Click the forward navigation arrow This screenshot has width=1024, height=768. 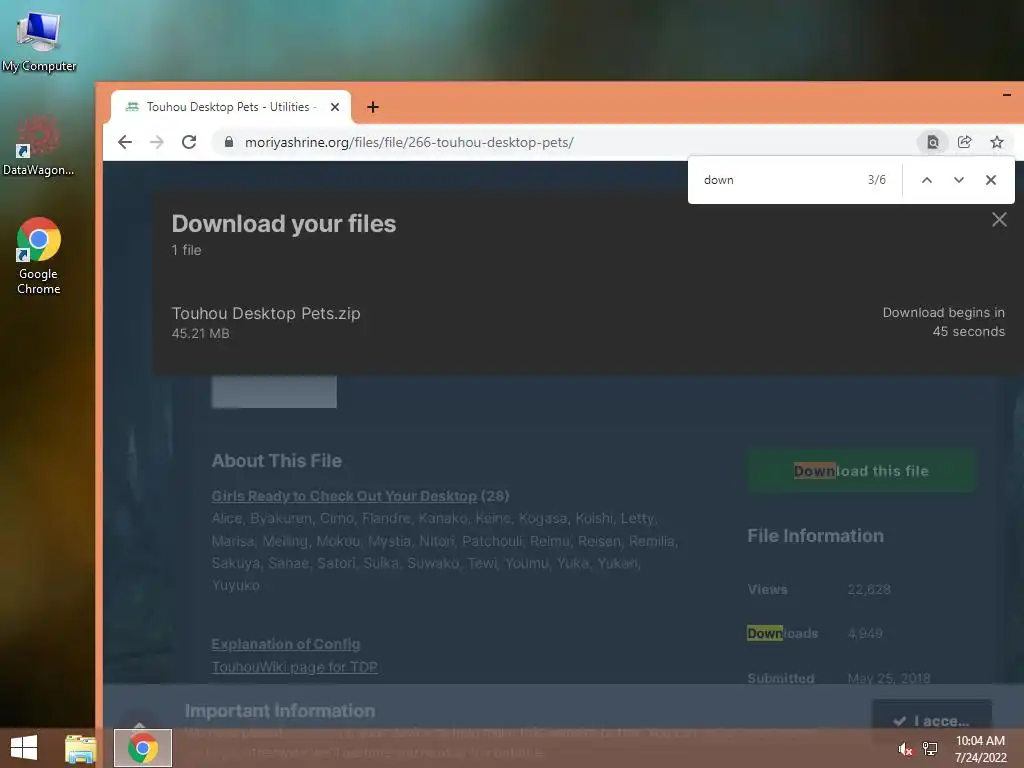pos(157,142)
